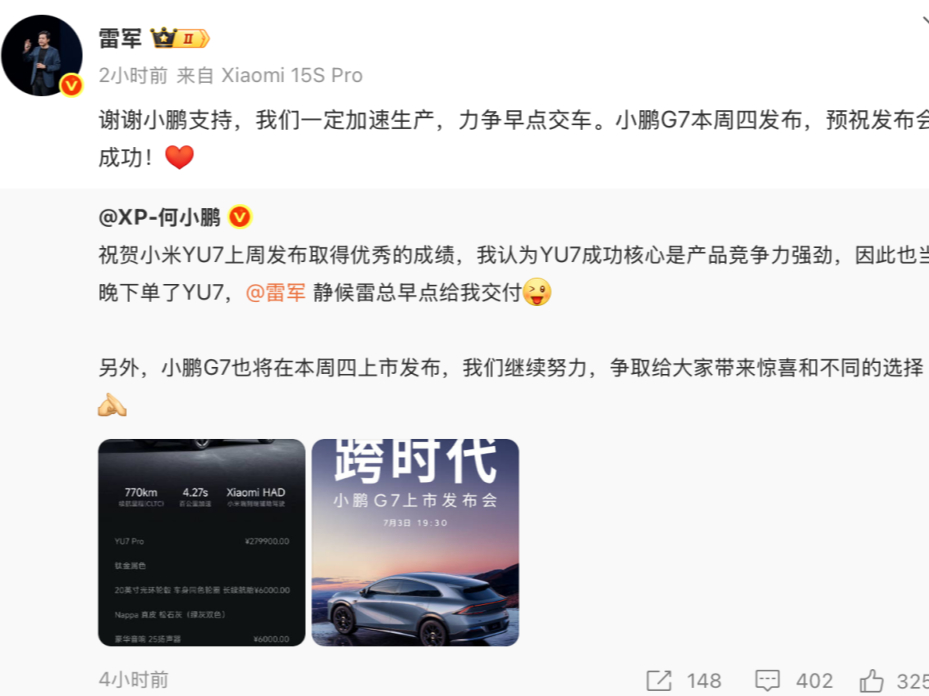Like the post with the thumbs-up icon
929x696 pixels.
tap(872, 681)
